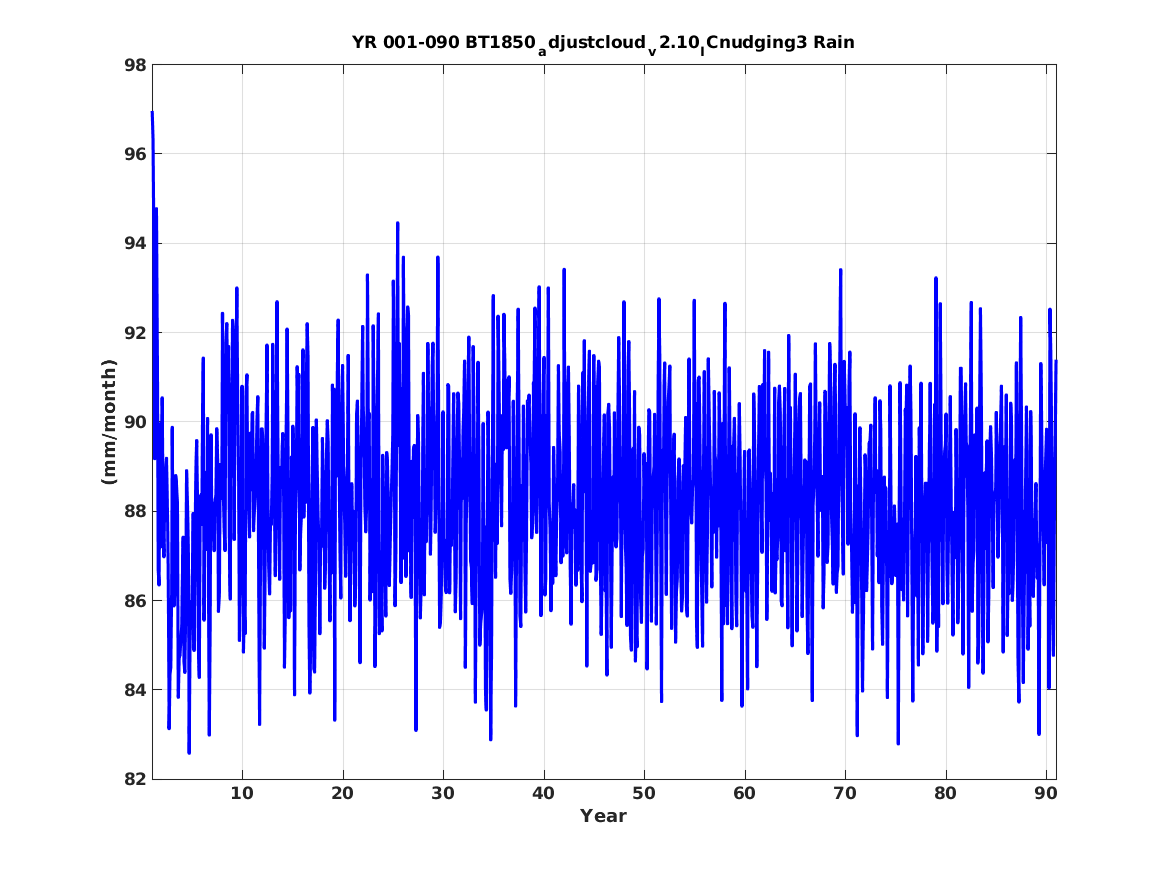
Task: Click the y-axis tick label '88'
Action: (135, 511)
